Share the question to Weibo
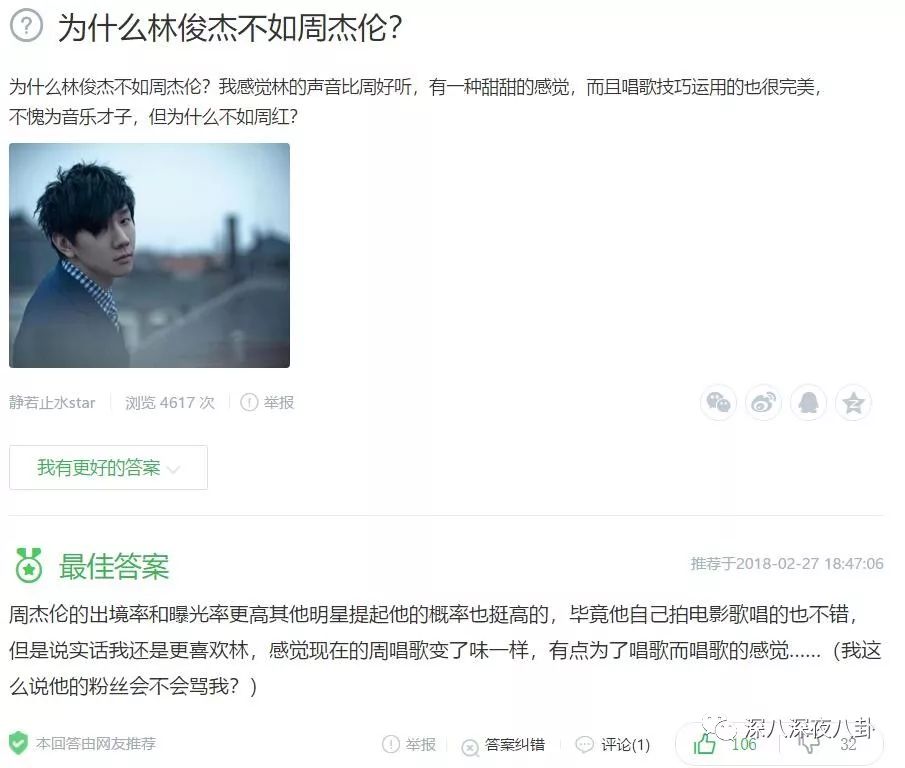Screen dimensions: 905x768 [763, 402]
